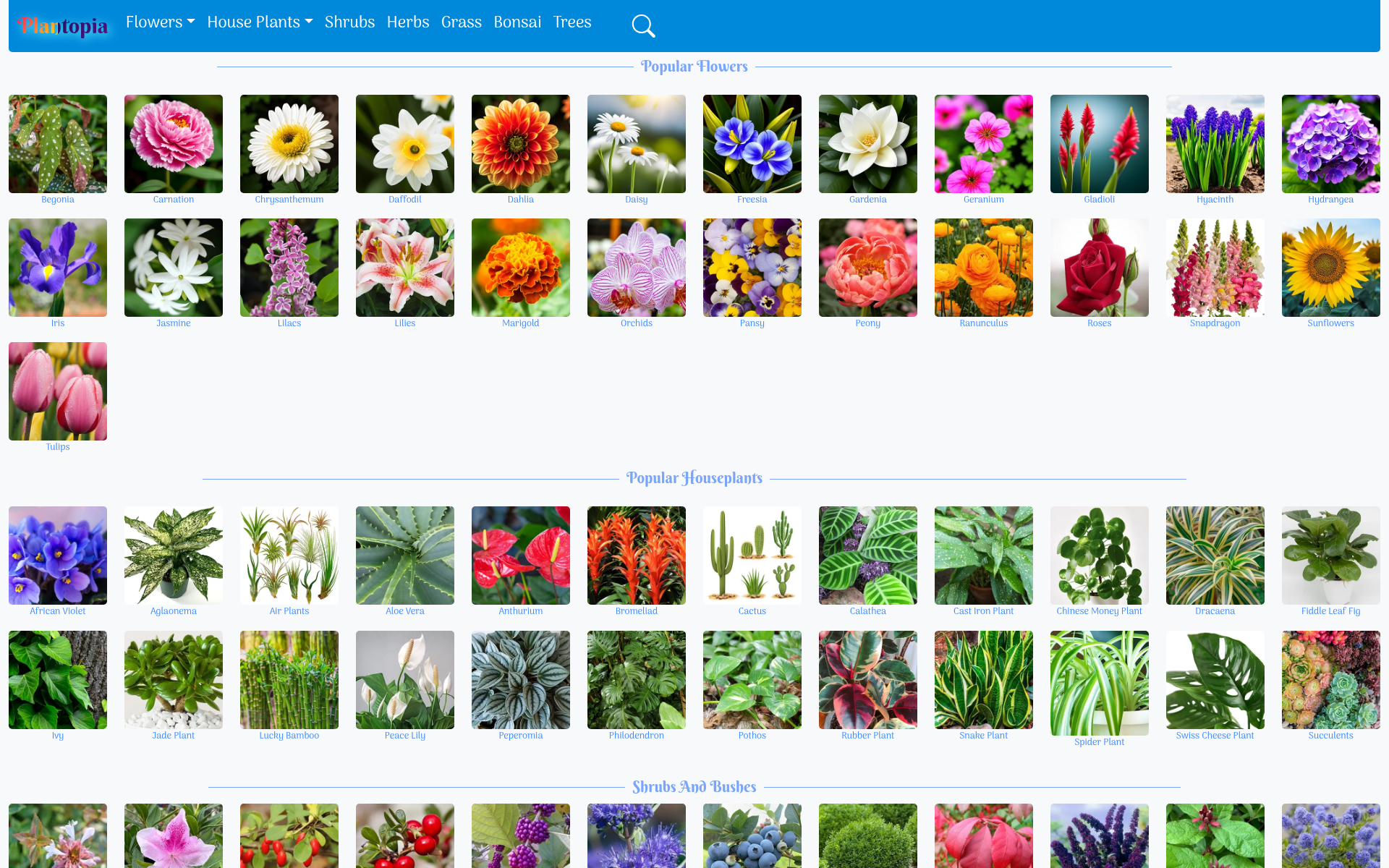1389x868 pixels.
Task: Open the Roses image
Action: (1100, 268)
